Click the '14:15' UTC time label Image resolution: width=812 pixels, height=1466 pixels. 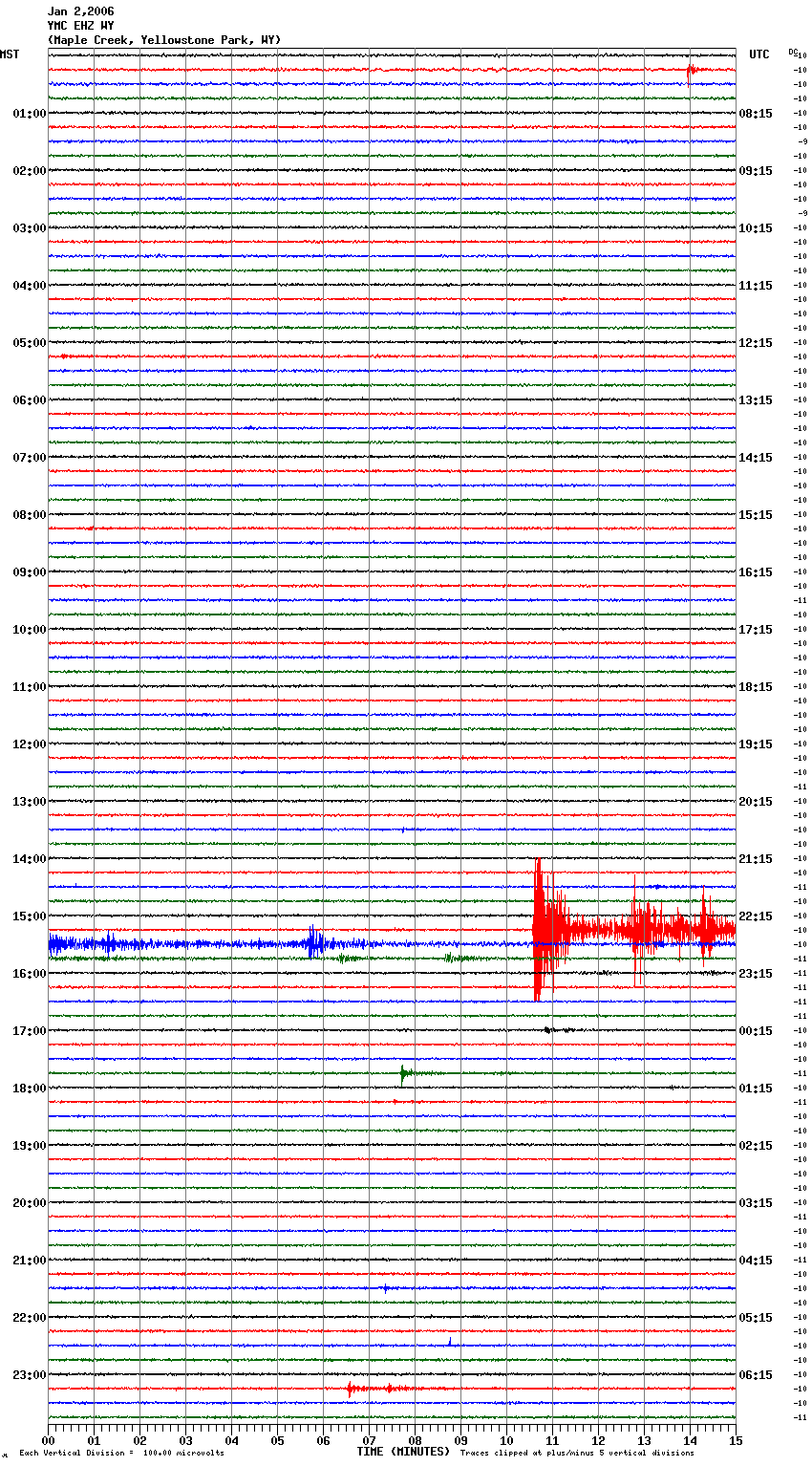click(x=756, y=458)
